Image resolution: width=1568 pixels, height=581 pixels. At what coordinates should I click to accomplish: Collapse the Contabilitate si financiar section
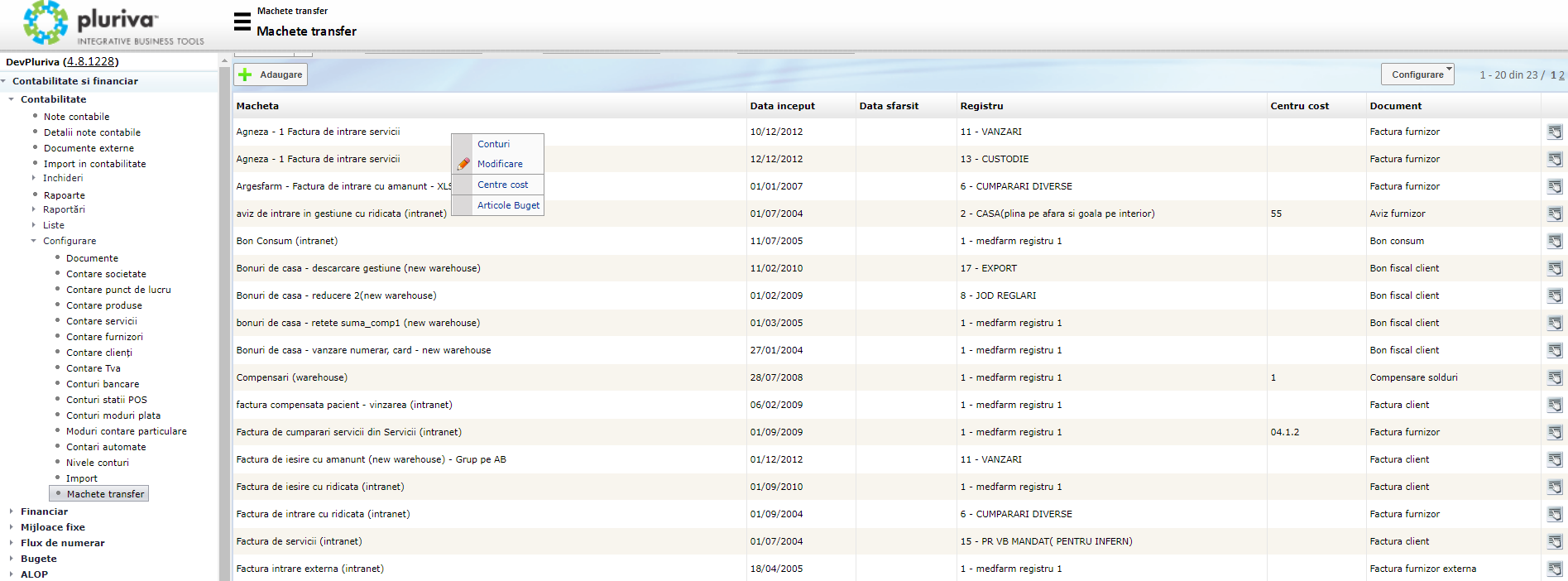pos(4,81)
